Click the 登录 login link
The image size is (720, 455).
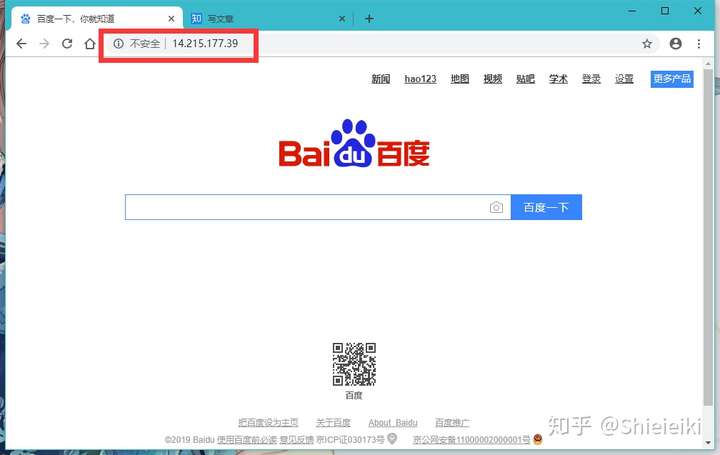tap(591, 79)
